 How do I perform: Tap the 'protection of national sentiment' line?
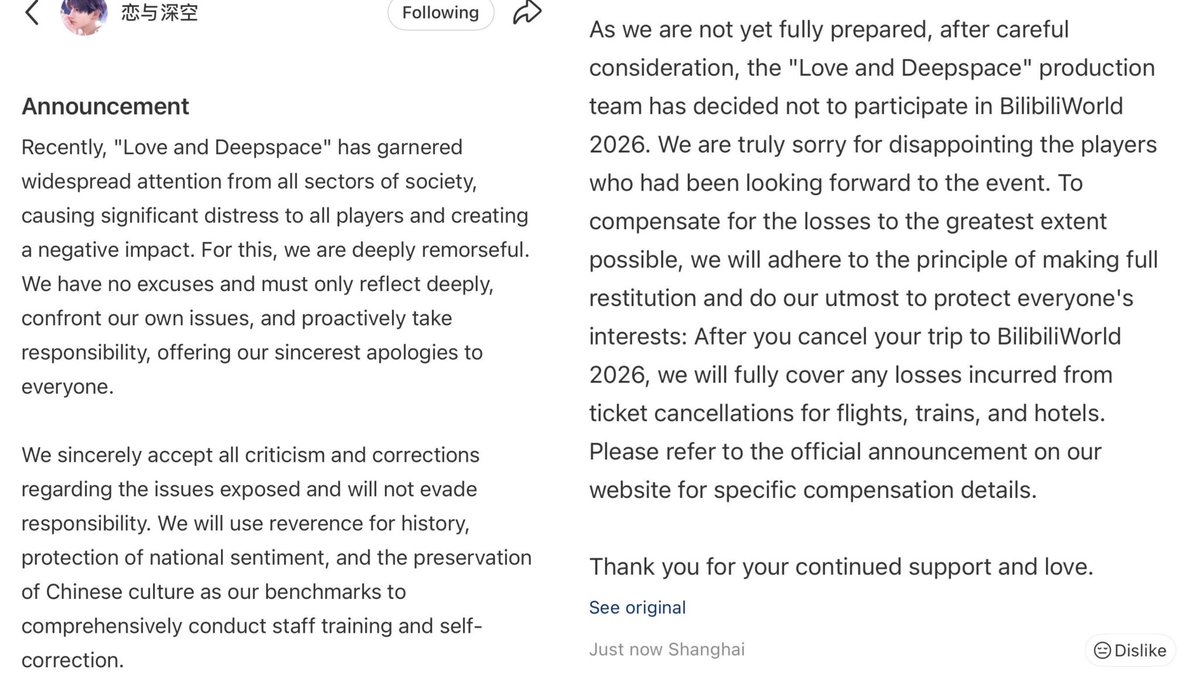tap(276, 557)
